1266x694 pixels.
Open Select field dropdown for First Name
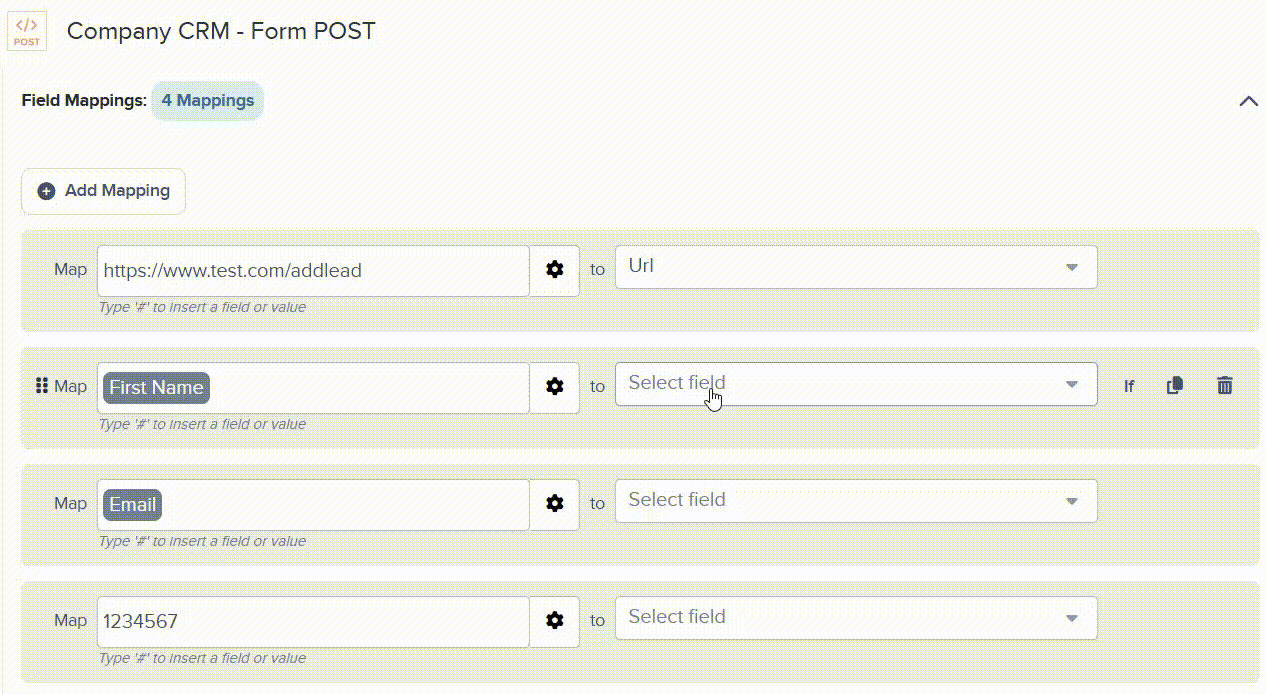pyautogui.click(x=856, y=384)
